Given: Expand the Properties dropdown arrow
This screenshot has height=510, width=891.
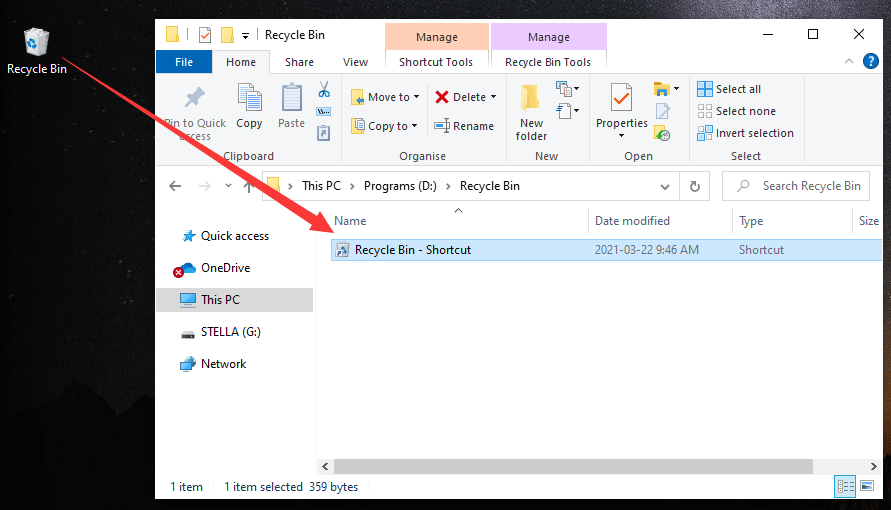Looking at the screenshot, I should [x=621, y=136].
